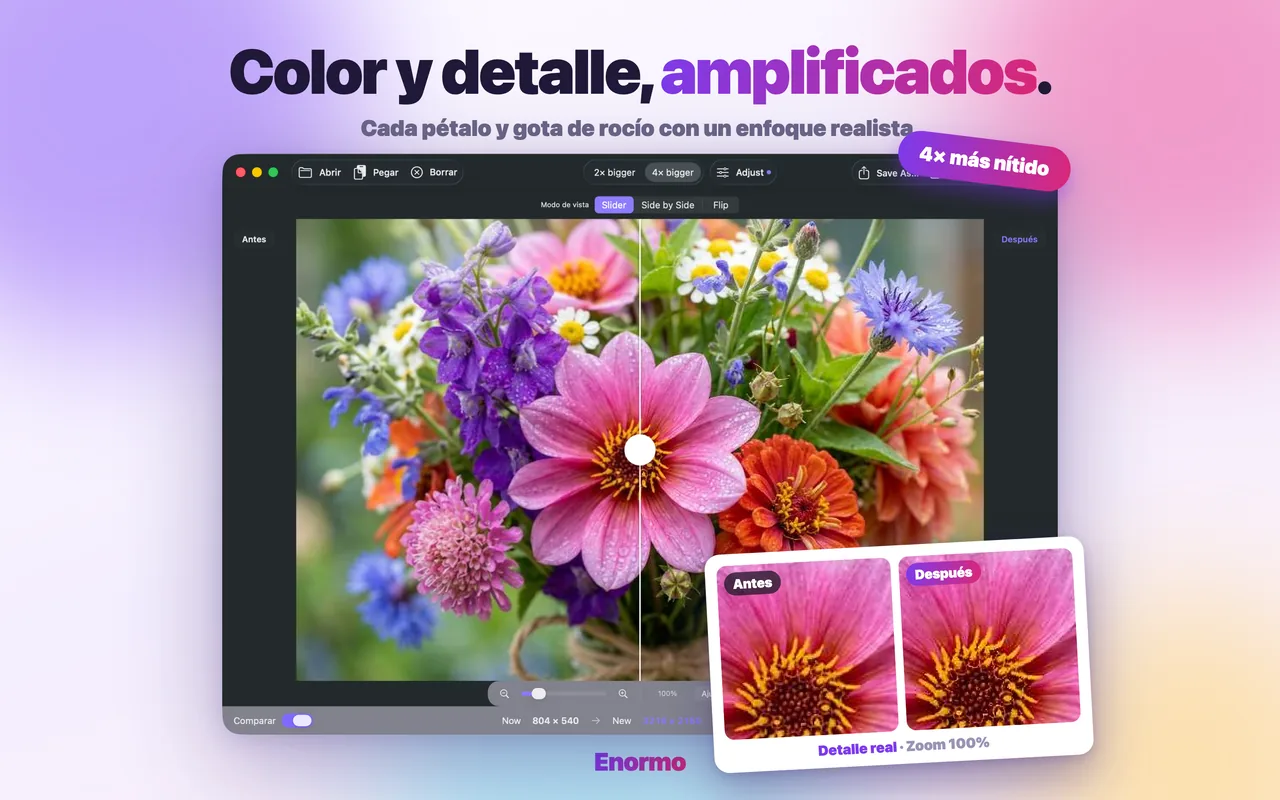Click the current size value 804 × 540
Viewport: 1280px width, 800px height.
[x=555, y=721]
